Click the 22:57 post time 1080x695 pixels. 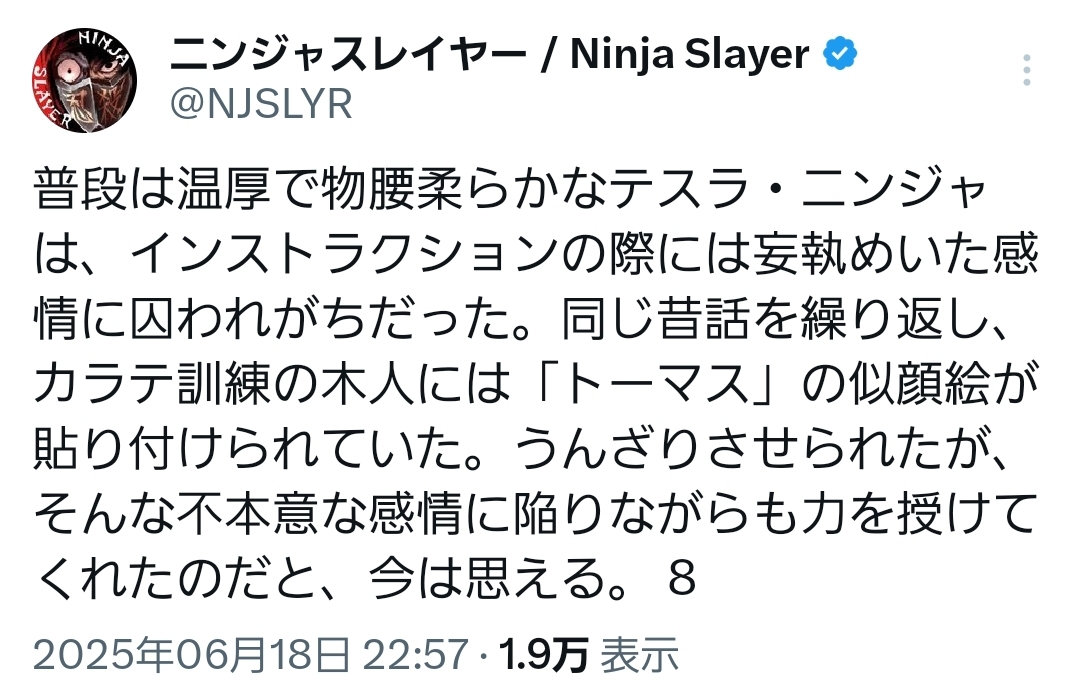click(x=415, y=656)
